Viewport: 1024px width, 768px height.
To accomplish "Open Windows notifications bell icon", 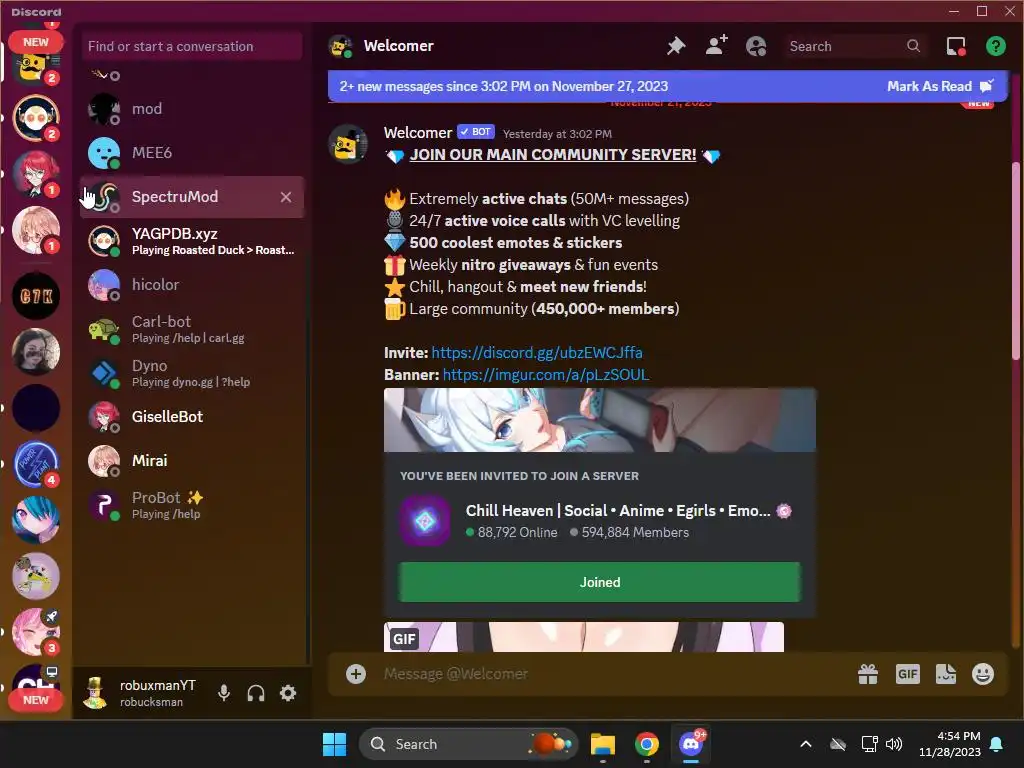I will tap(997, 744).
